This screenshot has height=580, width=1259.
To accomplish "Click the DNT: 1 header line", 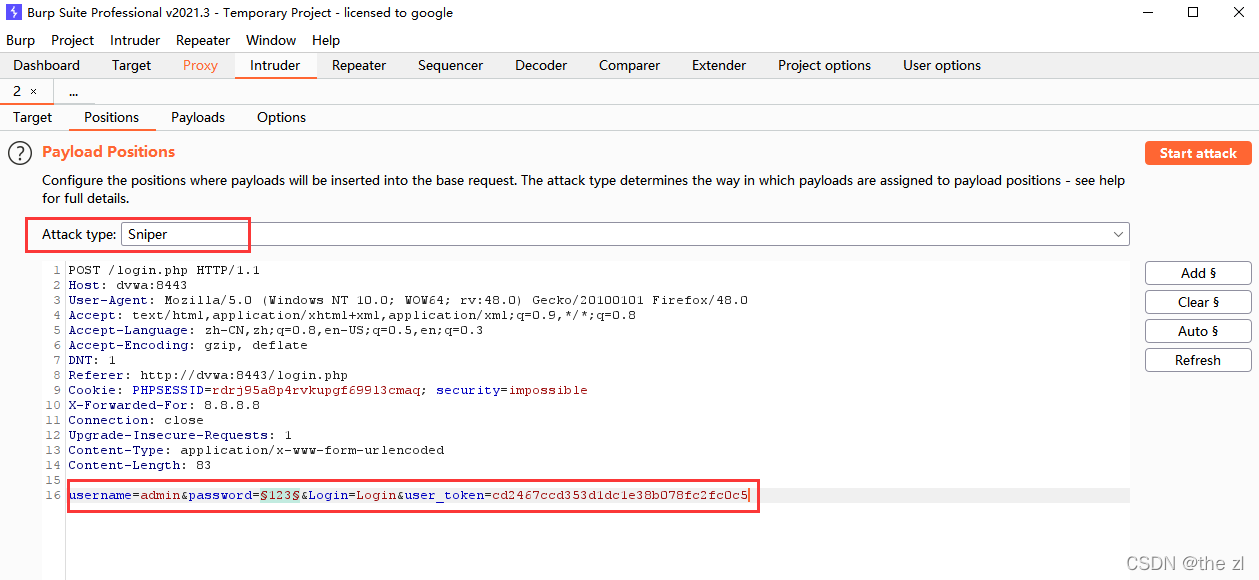I will click(x=92, y=360).
